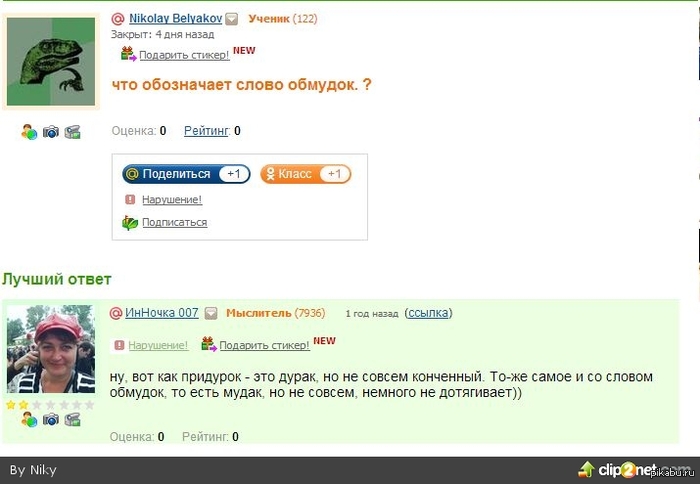Click video icon under ИнНочка's avatar
The image size is (700, 484).
(72, 420)
